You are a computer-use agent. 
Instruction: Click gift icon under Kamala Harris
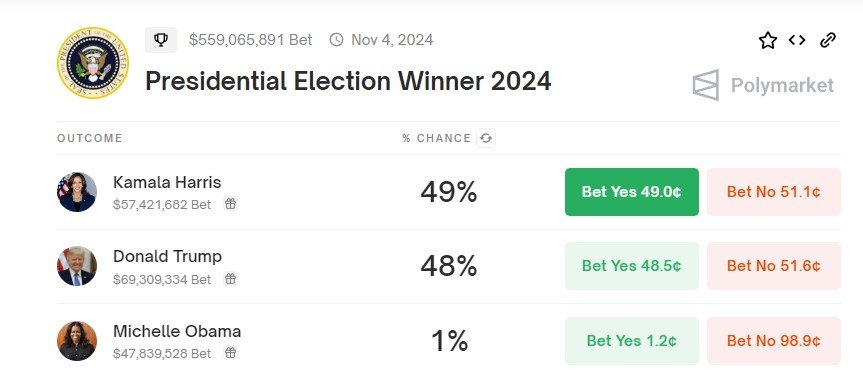231,204
